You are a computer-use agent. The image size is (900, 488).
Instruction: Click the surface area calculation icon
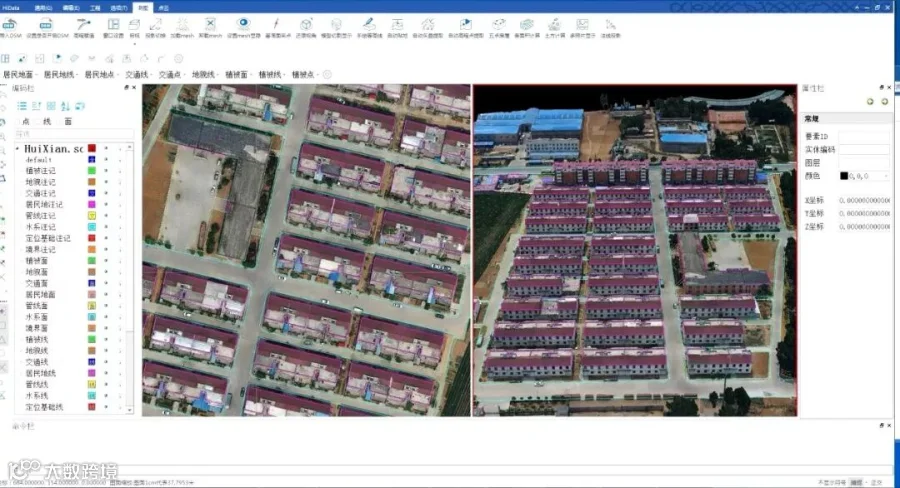click(526, 24)
